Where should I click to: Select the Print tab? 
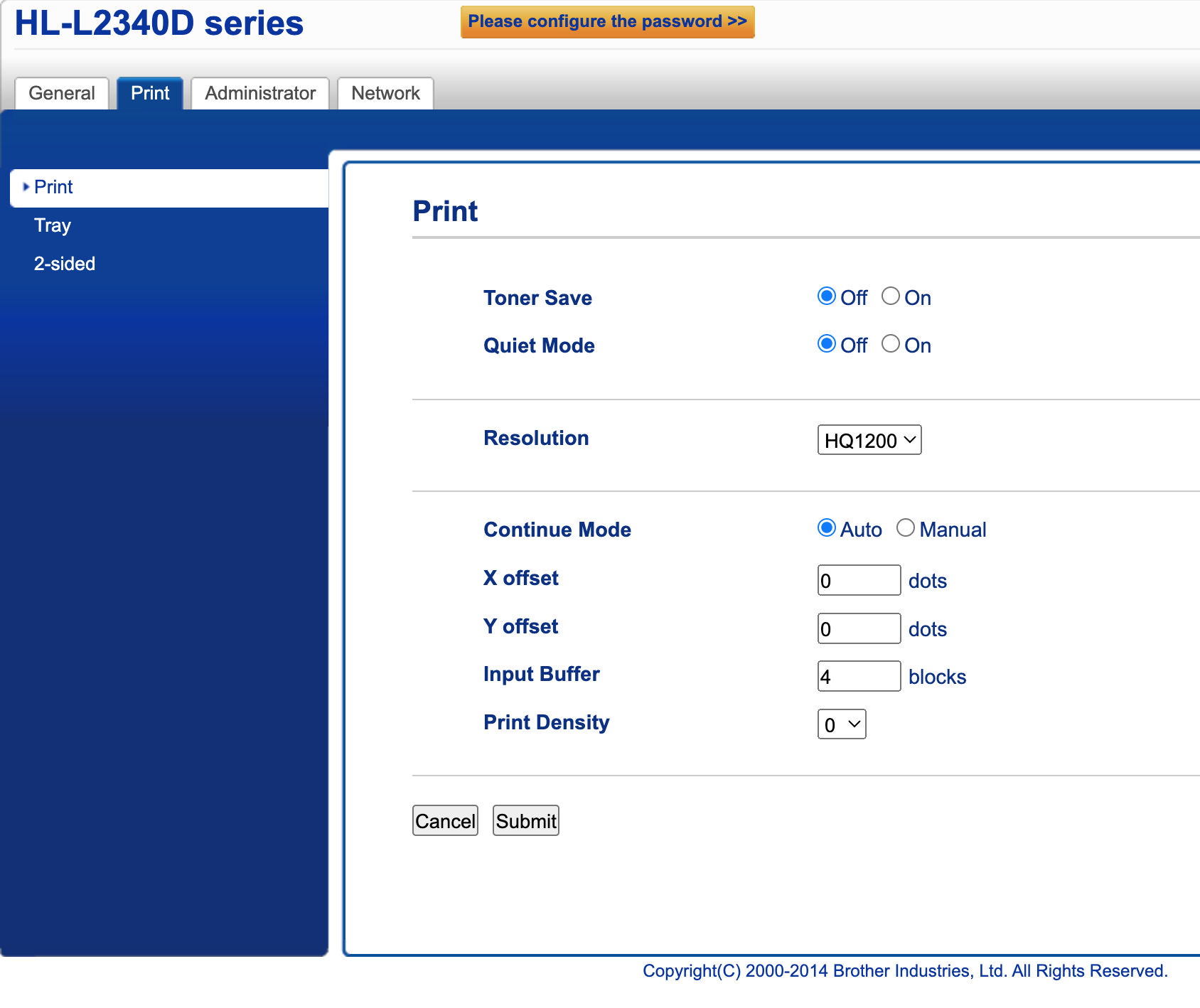coord(150,93)
